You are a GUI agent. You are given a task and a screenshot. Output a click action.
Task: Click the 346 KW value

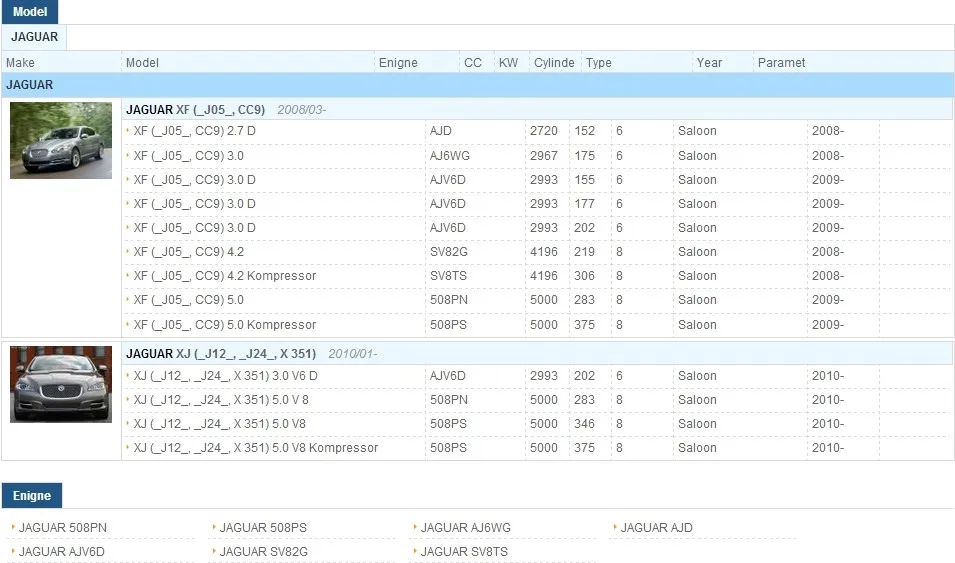tap(584, 424)
